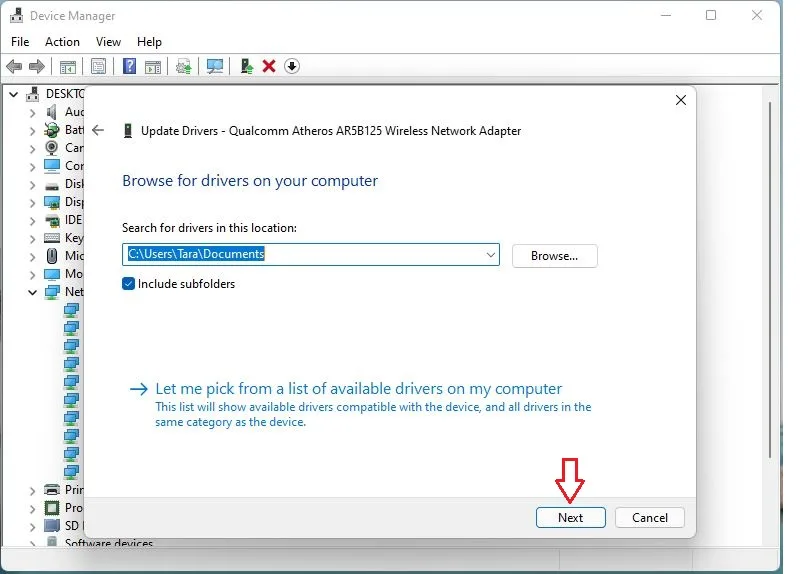Screen dimensions: 800x574
Task: Click the Back arrow toolbar icon
Action: tap(14, 66)
